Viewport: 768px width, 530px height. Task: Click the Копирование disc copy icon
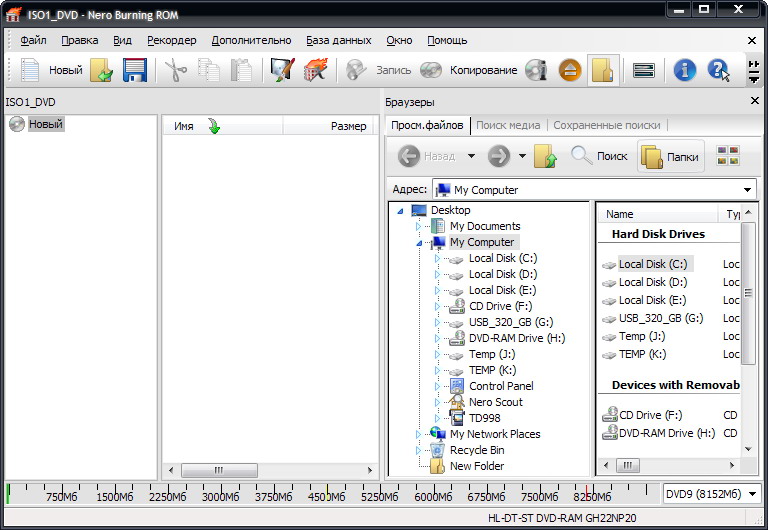[431, 70]
